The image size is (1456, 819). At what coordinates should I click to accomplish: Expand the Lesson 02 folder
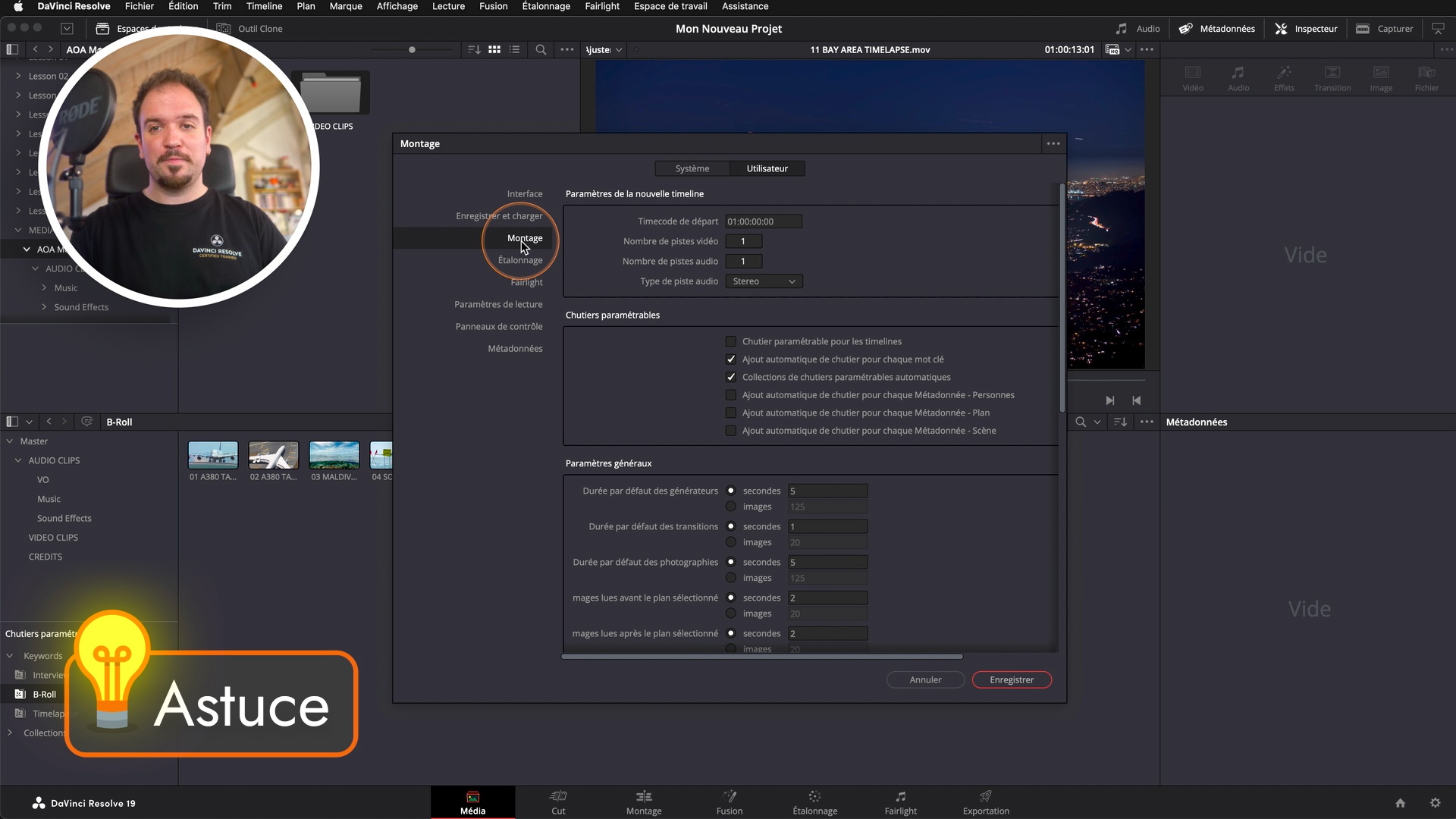pyautogui.click(x=18, y=76)
